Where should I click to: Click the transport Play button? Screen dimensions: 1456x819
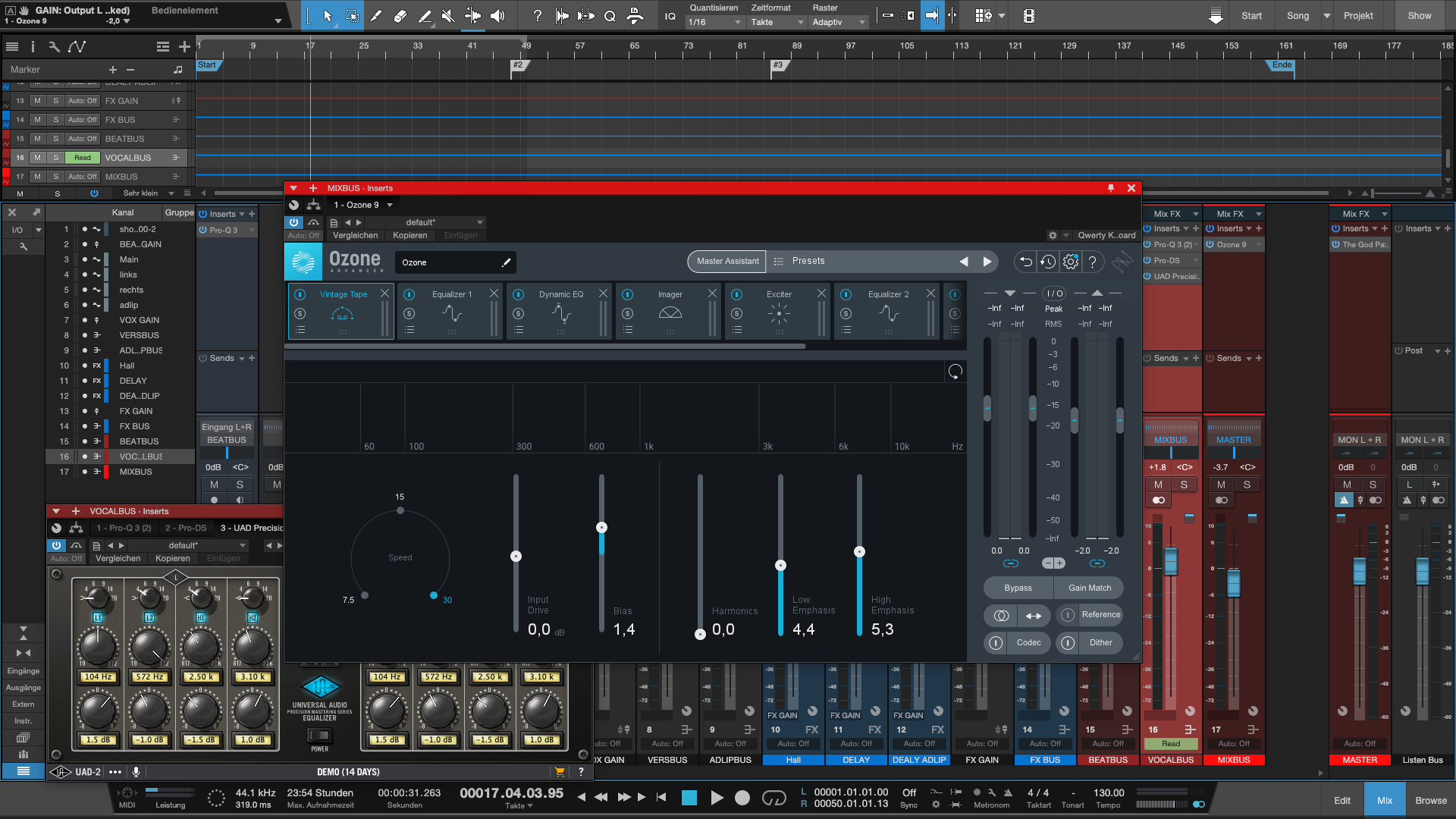717,798
